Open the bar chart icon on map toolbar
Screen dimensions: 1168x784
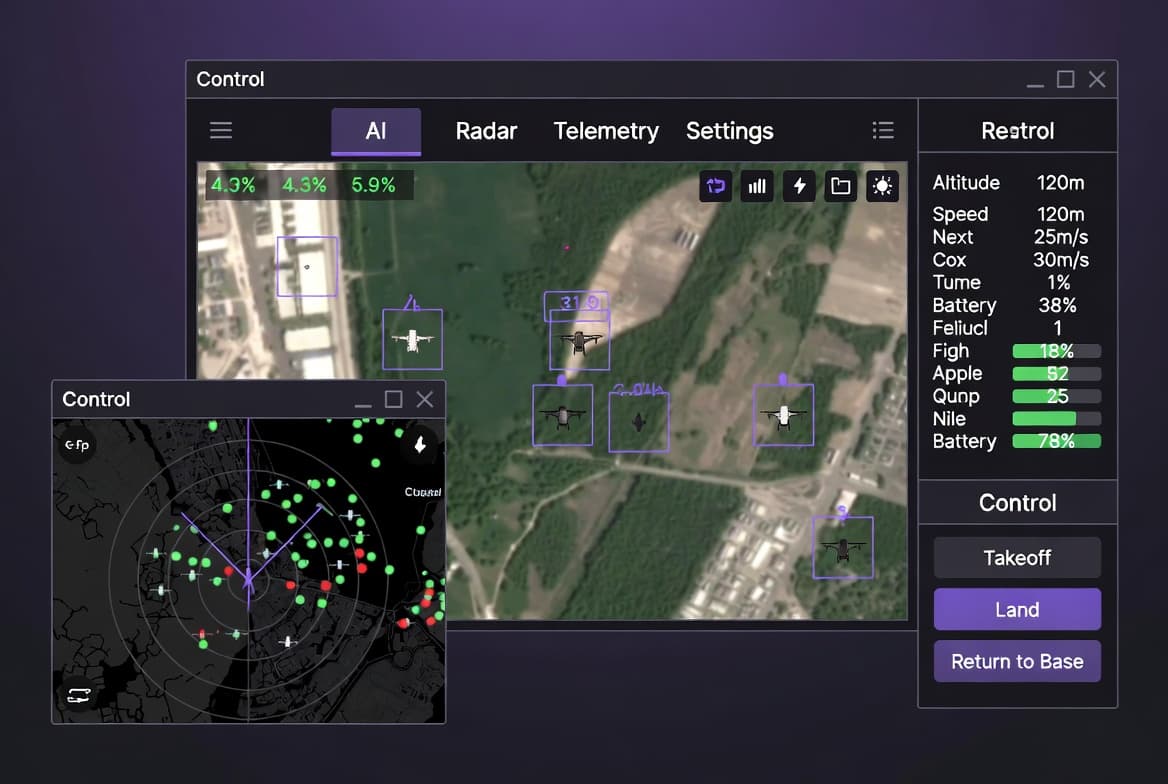coord(757,186)
